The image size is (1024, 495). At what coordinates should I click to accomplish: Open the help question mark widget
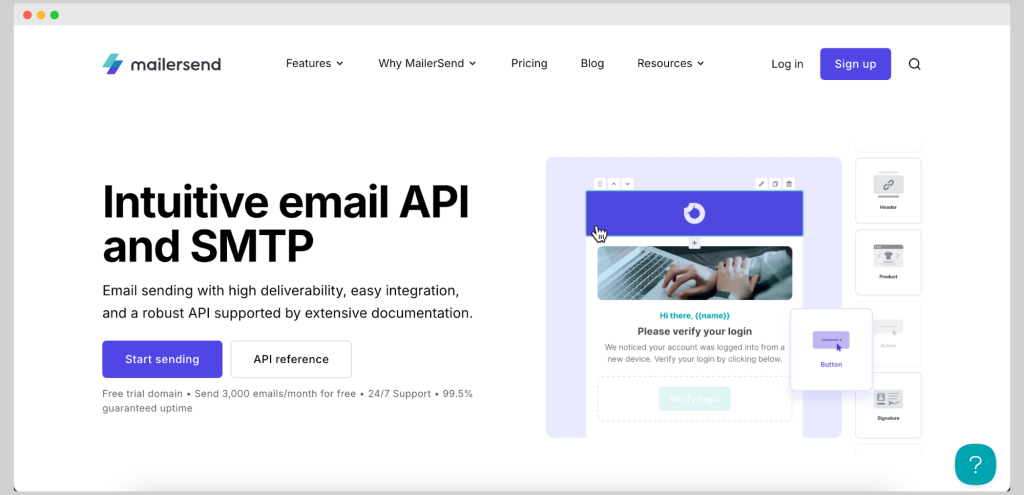pyautogui.click(x=975, y=464)
